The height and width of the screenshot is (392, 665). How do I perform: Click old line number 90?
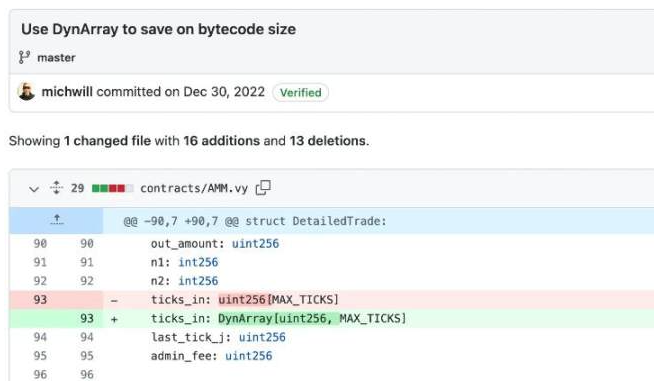tap(40, 244)
